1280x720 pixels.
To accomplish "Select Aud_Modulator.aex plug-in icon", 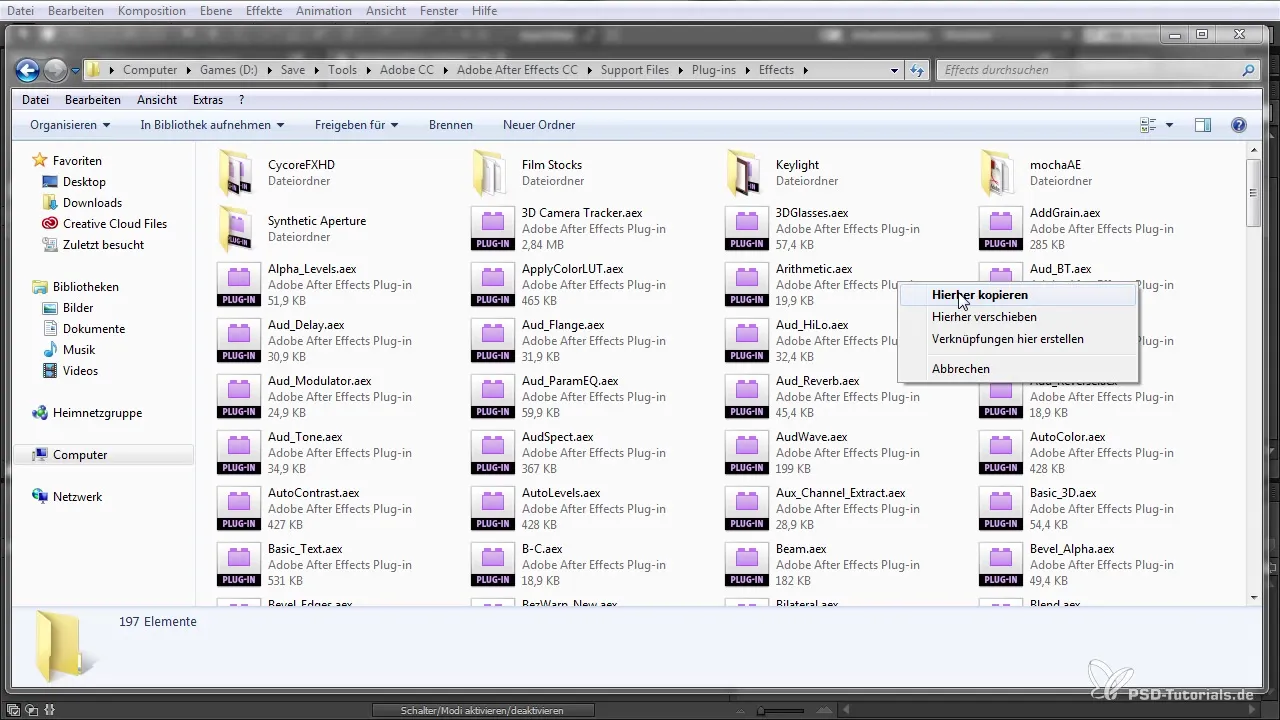I will click(x=238, y=397).
